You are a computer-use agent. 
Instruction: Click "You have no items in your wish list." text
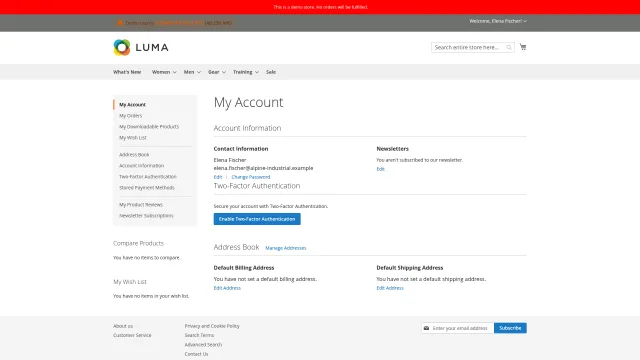[x=151, y=296]
